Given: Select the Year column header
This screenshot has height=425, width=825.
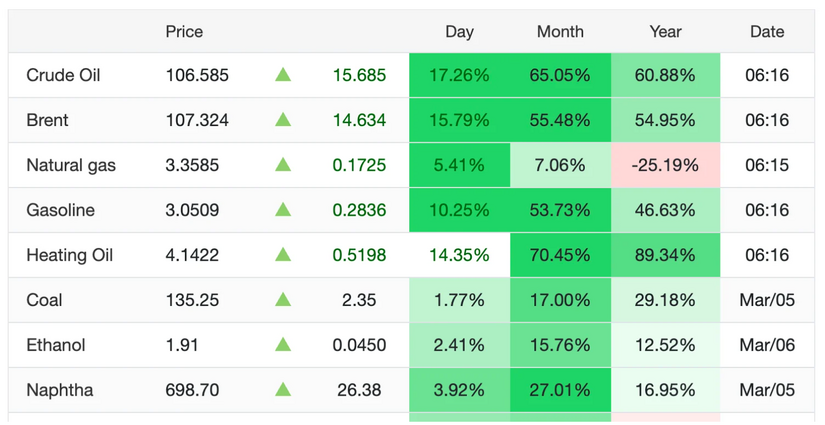Looking at the screenshot, I should point(665,32).
